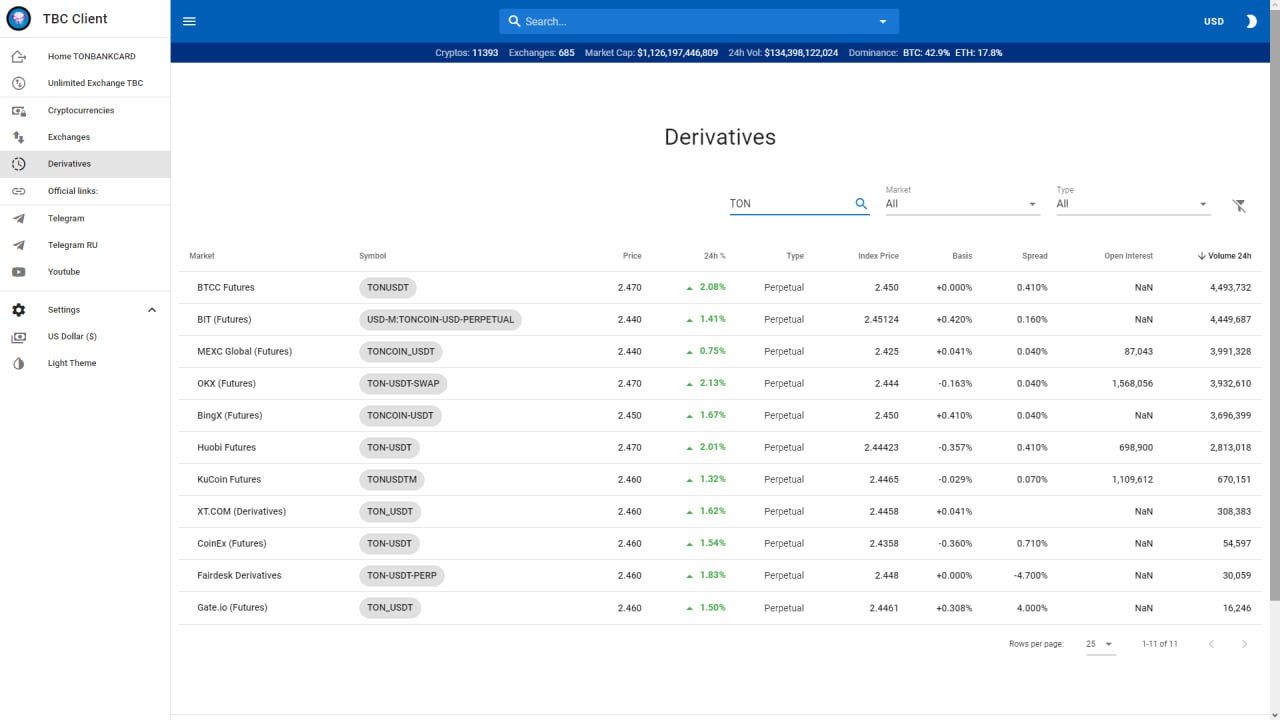
Task: Sort by Market column header
Action: click(x=202, y=256)
